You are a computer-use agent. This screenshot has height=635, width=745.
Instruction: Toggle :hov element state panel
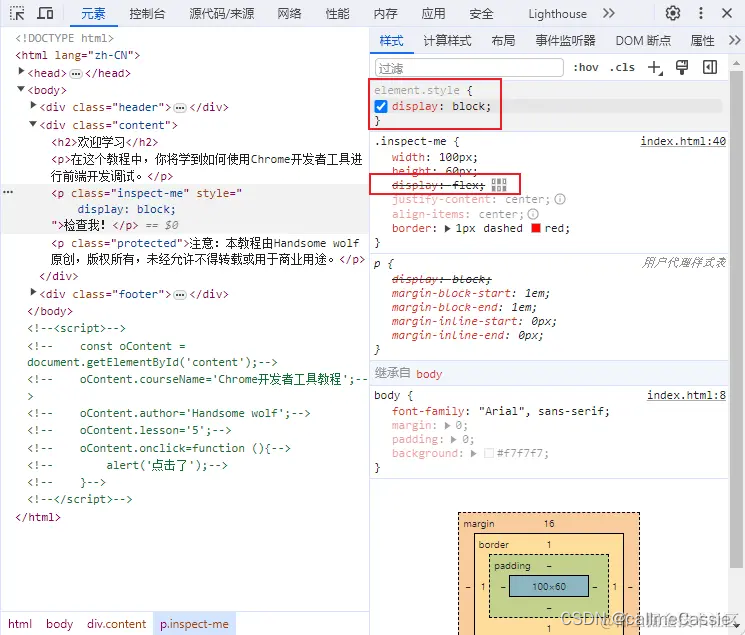click(x=585, y=67)
